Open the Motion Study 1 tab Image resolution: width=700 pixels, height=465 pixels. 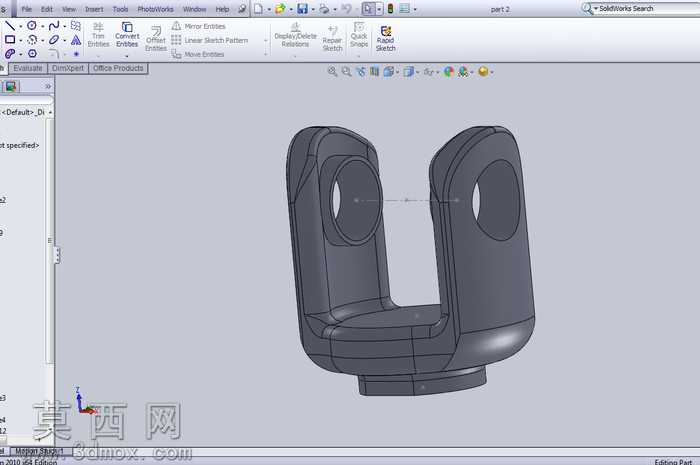point(39,451)
